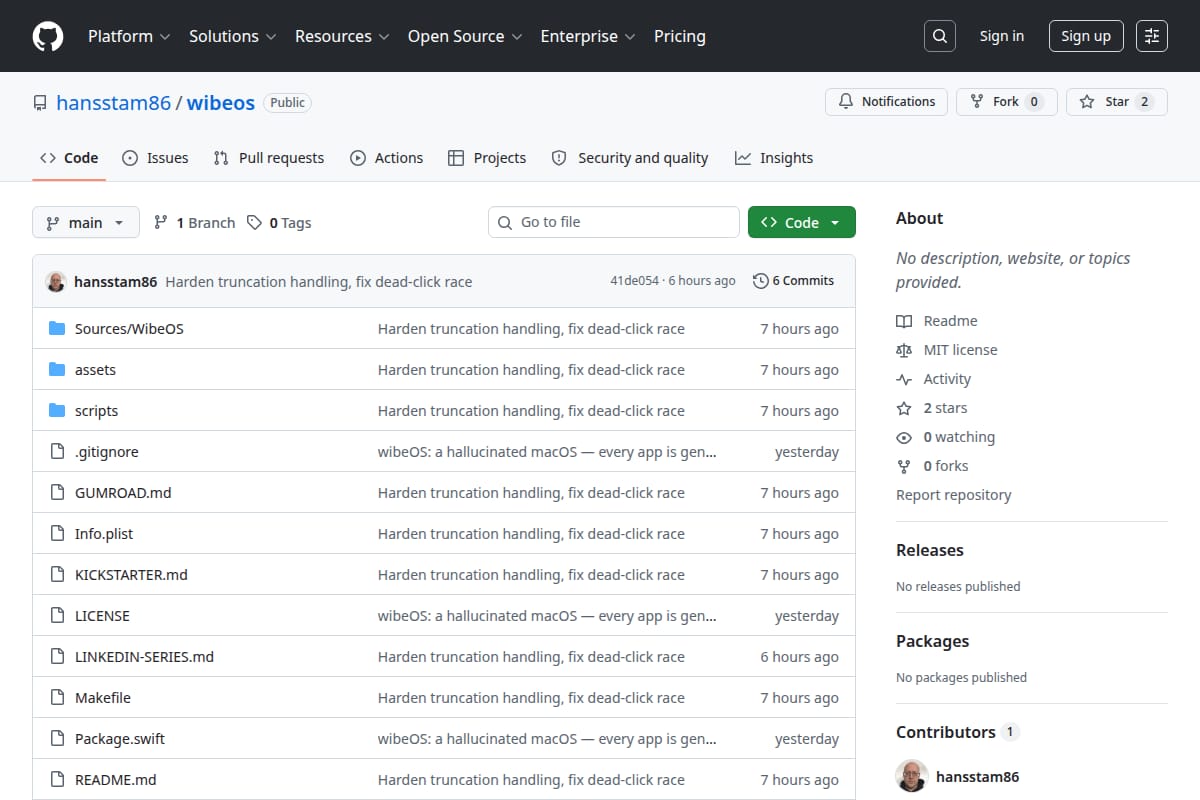Expand the Enterprise menu
This screenshot has width=1200, height=800.
[588, 36]
